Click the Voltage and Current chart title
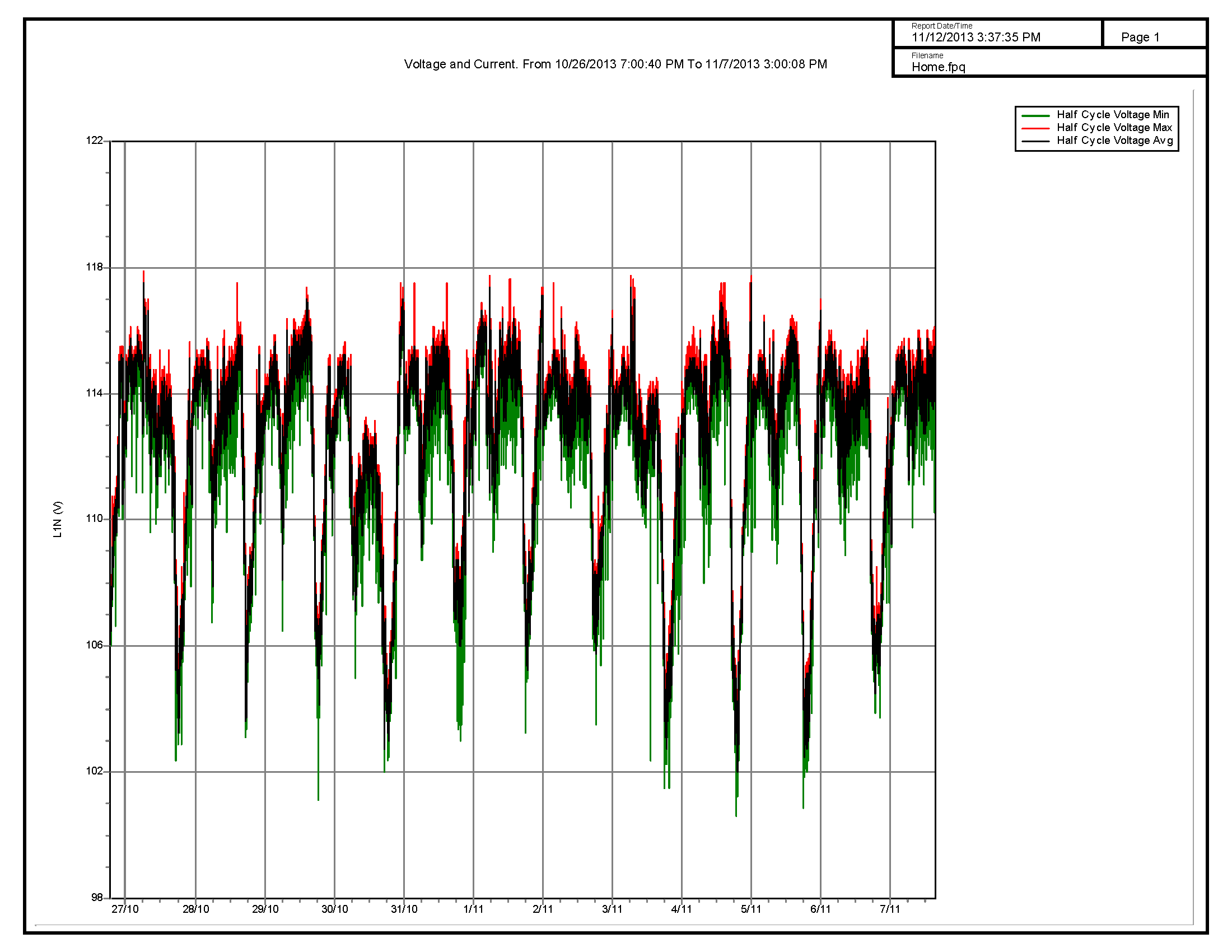1232x952 pixels. (x=615, y=64)
